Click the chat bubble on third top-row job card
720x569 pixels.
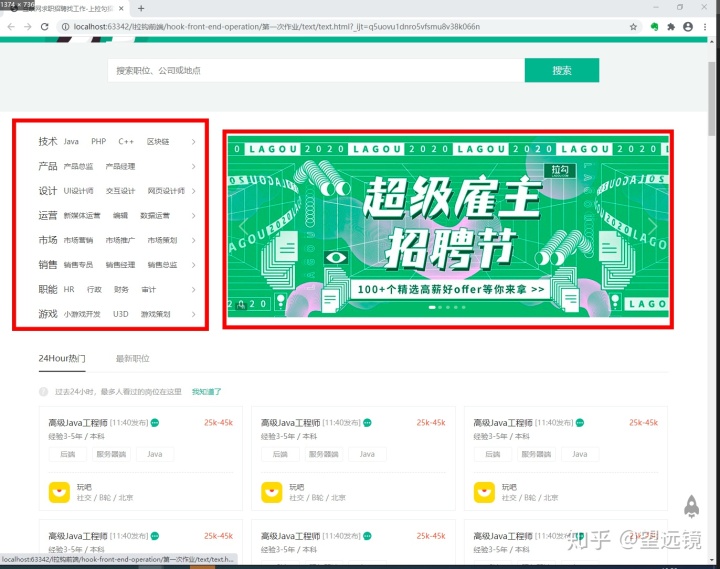click(x=580, y=423)
